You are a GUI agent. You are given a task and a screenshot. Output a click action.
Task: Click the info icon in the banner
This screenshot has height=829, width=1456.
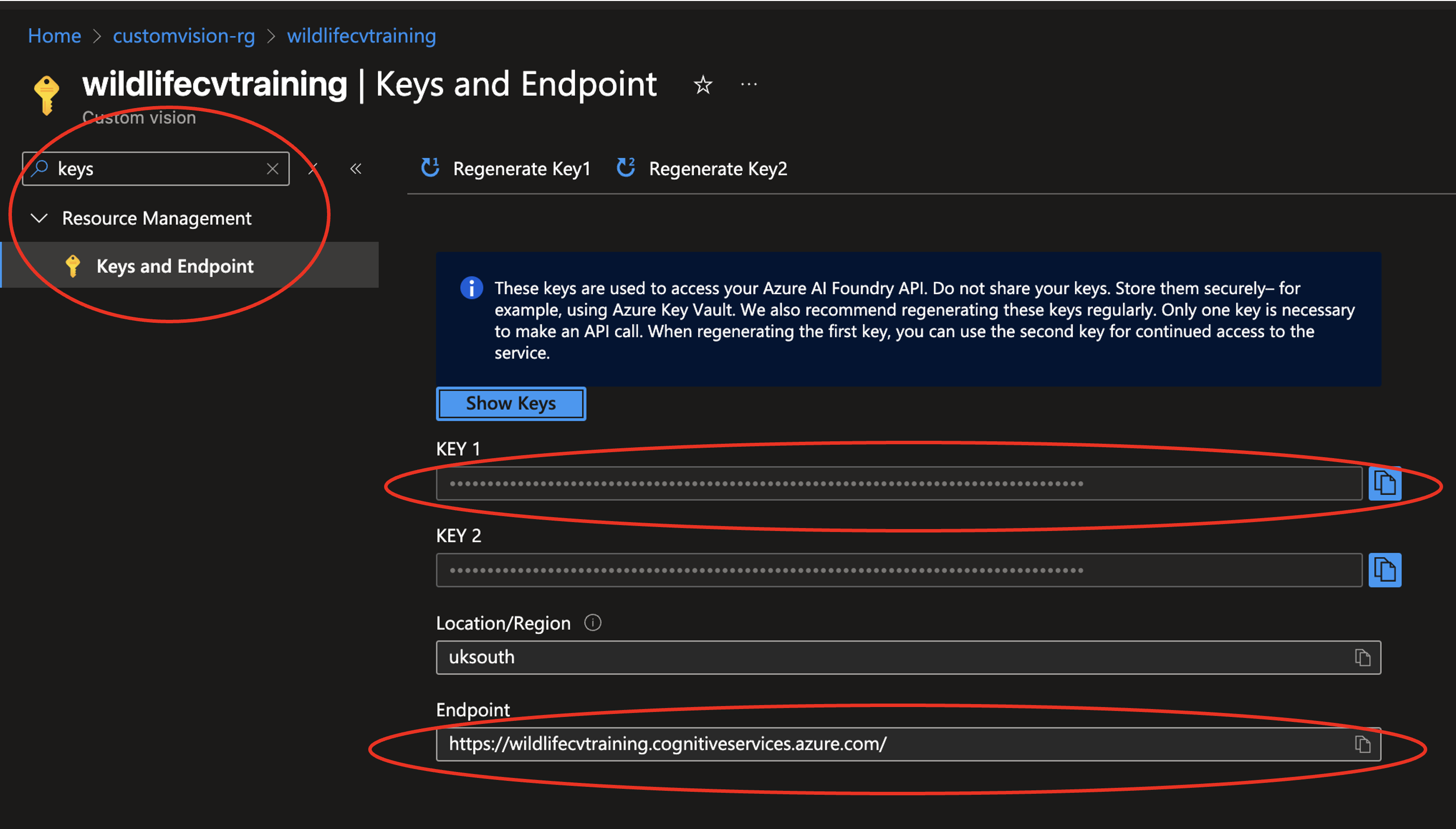471,288
